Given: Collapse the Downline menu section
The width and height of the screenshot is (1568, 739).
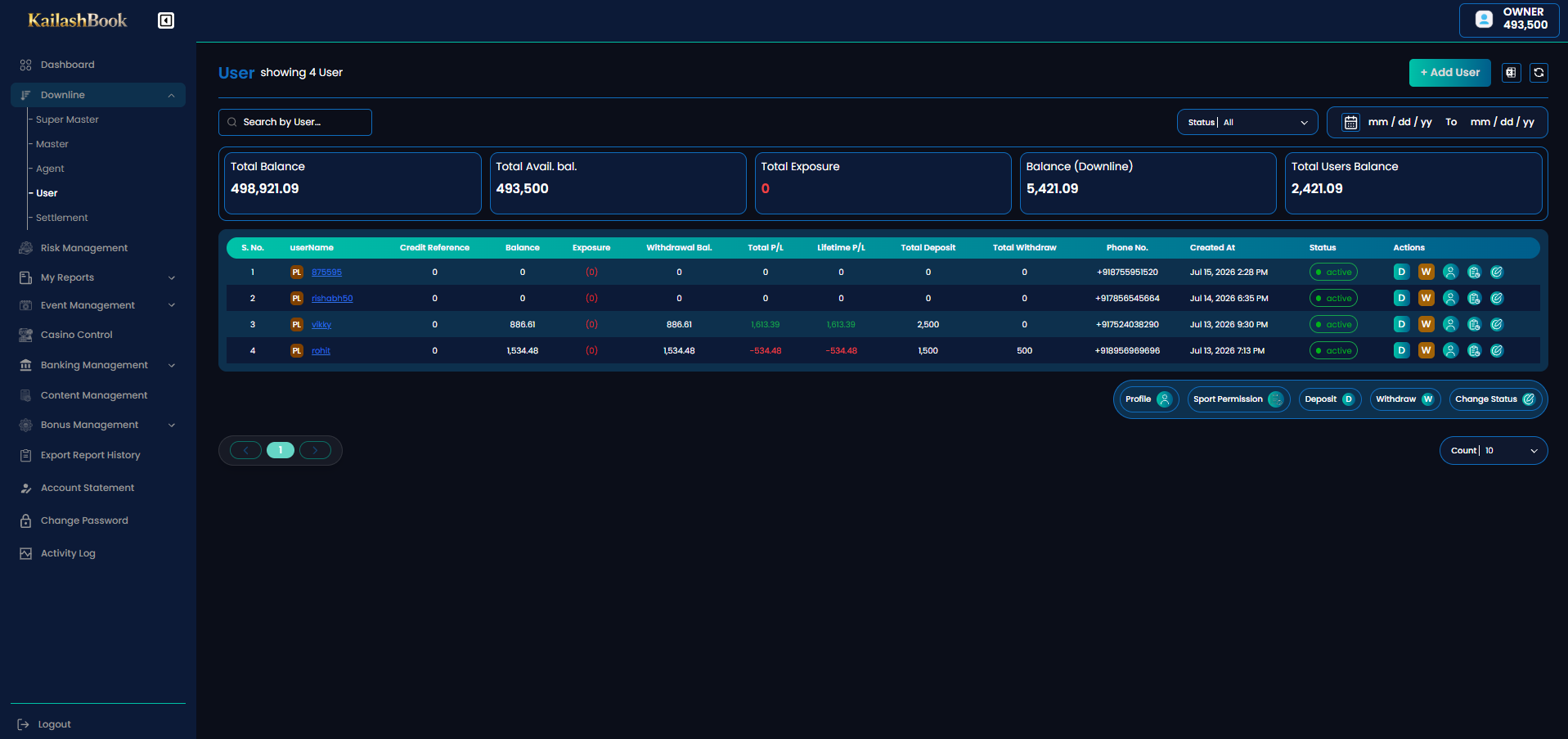Looking at the screenshot, I should tap(98, 95).
